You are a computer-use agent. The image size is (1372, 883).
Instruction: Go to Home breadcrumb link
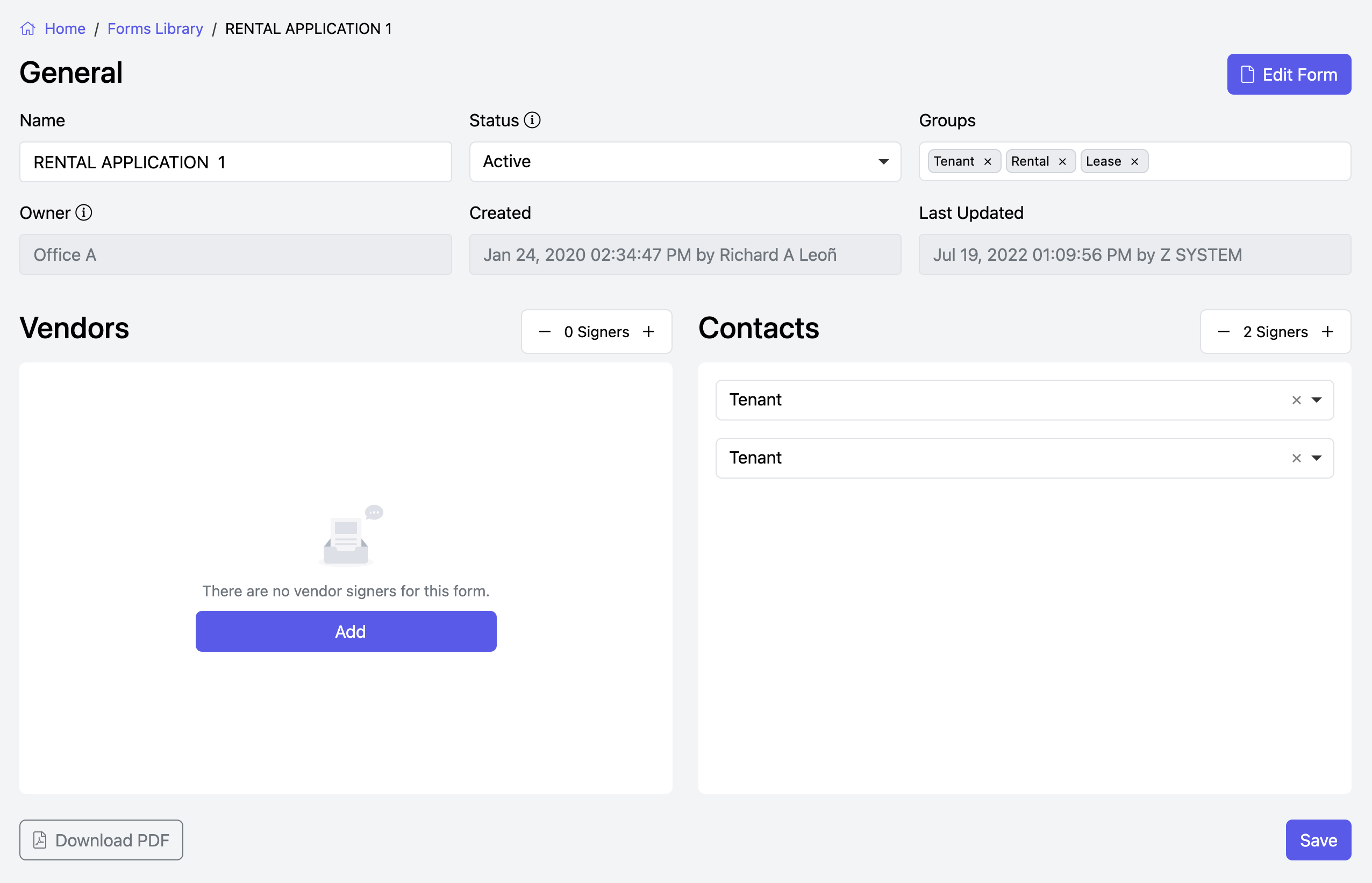click(65, 29)
